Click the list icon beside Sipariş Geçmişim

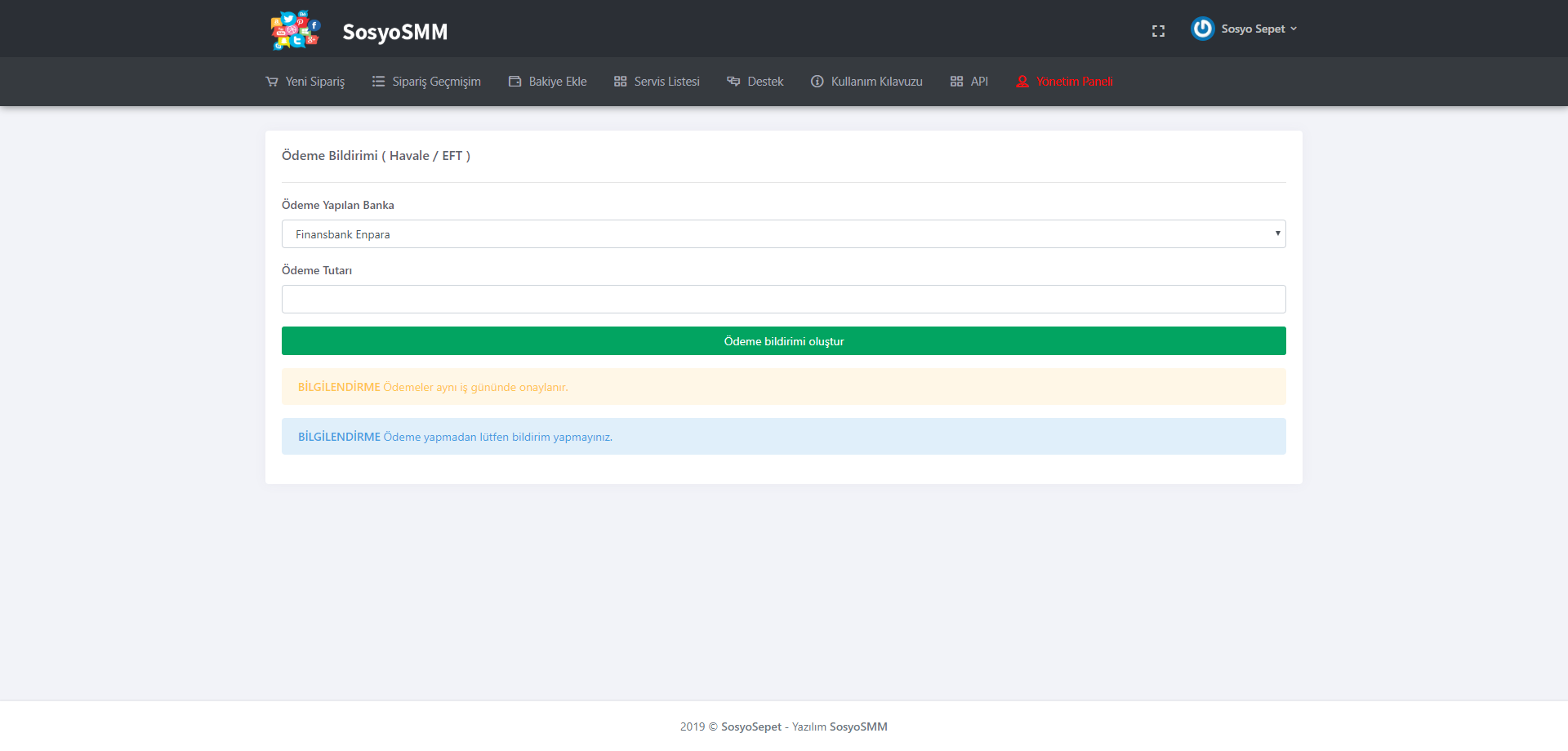click(x=378, y=82)
